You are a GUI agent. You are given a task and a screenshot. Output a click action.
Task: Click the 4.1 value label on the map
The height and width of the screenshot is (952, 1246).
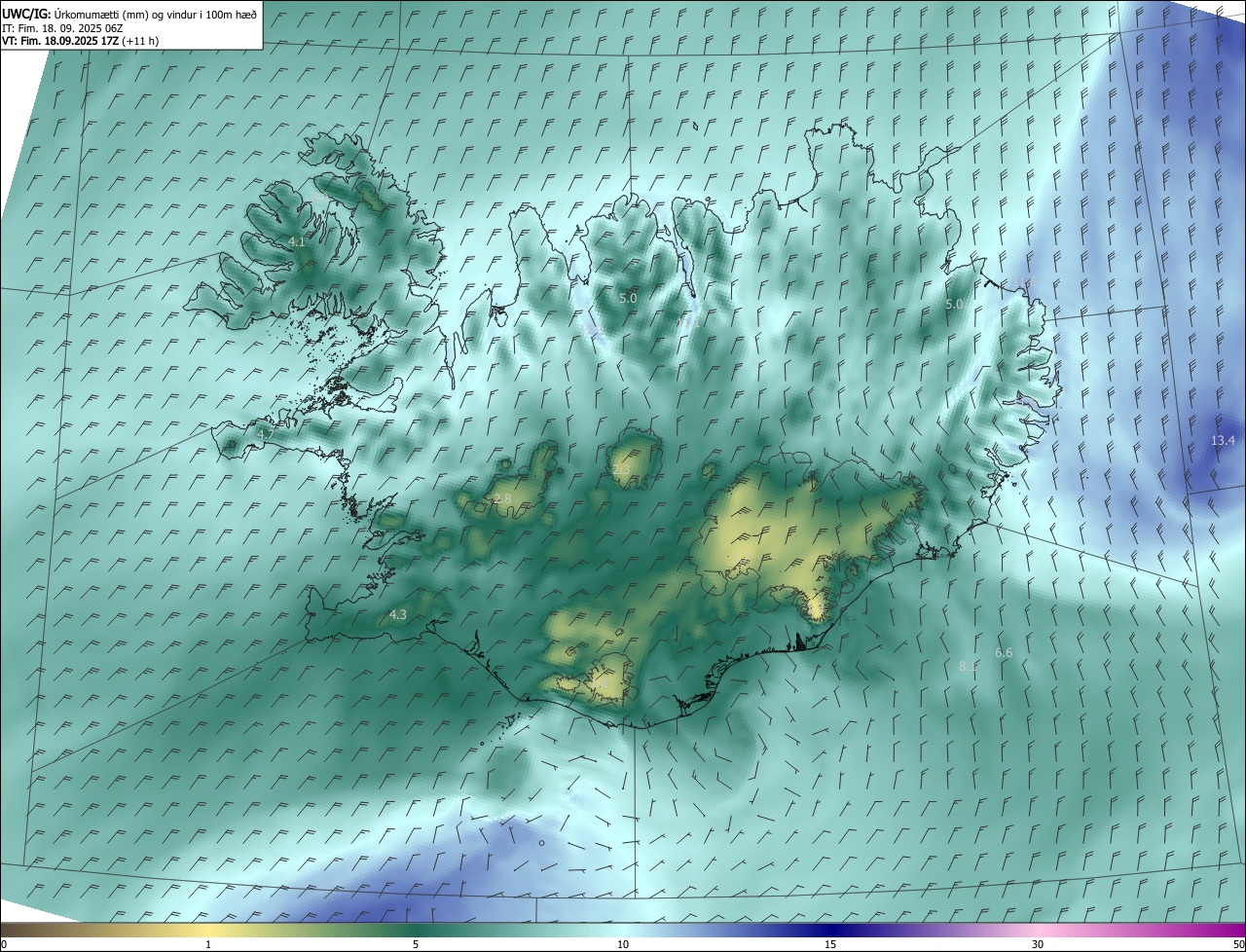(x=297, y=241)
